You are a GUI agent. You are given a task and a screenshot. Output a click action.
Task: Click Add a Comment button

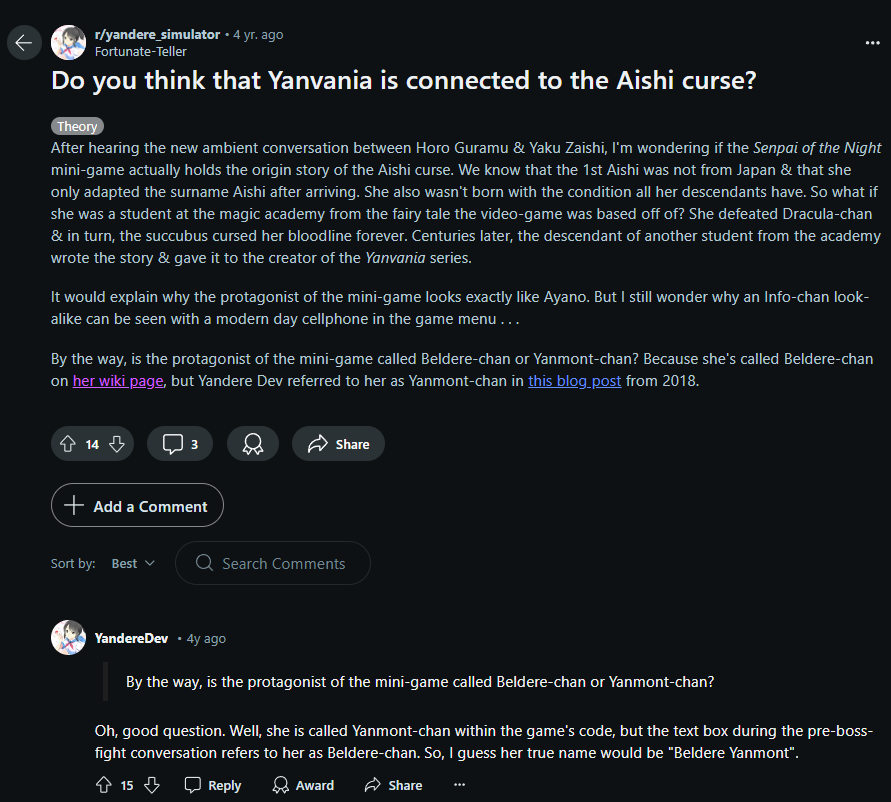pos(137,506)
